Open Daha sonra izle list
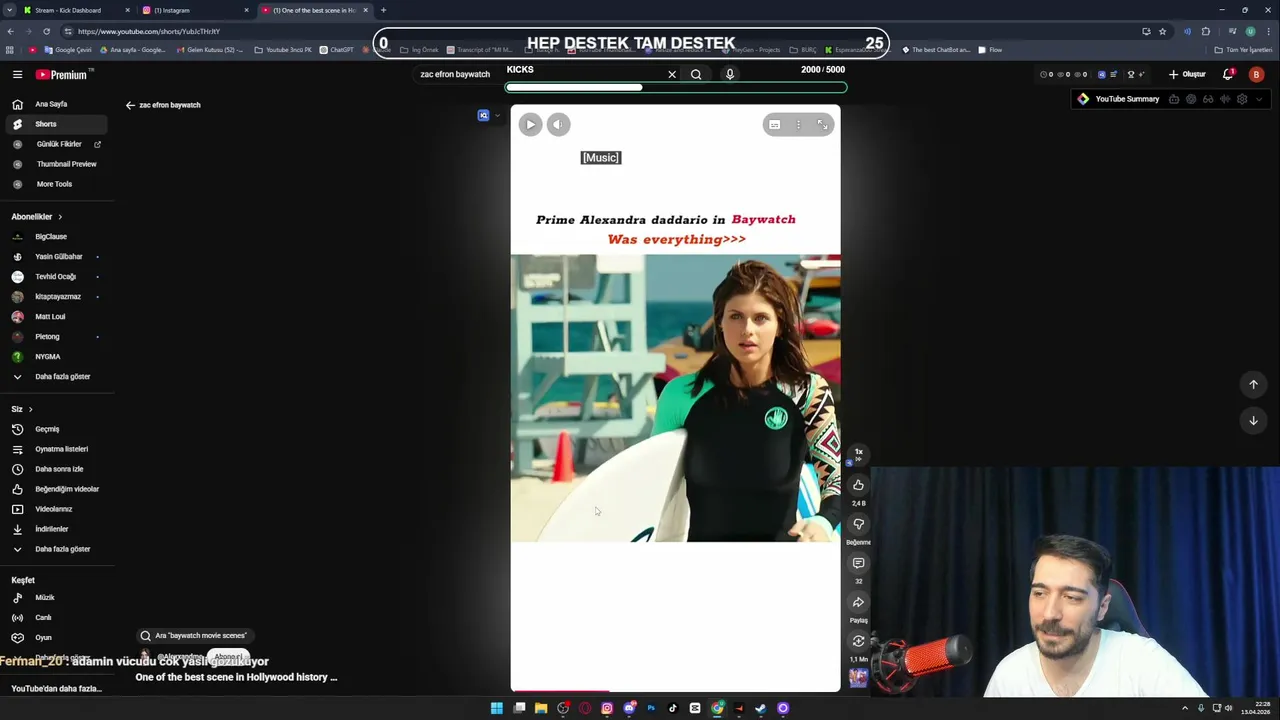 pos(54,469)
